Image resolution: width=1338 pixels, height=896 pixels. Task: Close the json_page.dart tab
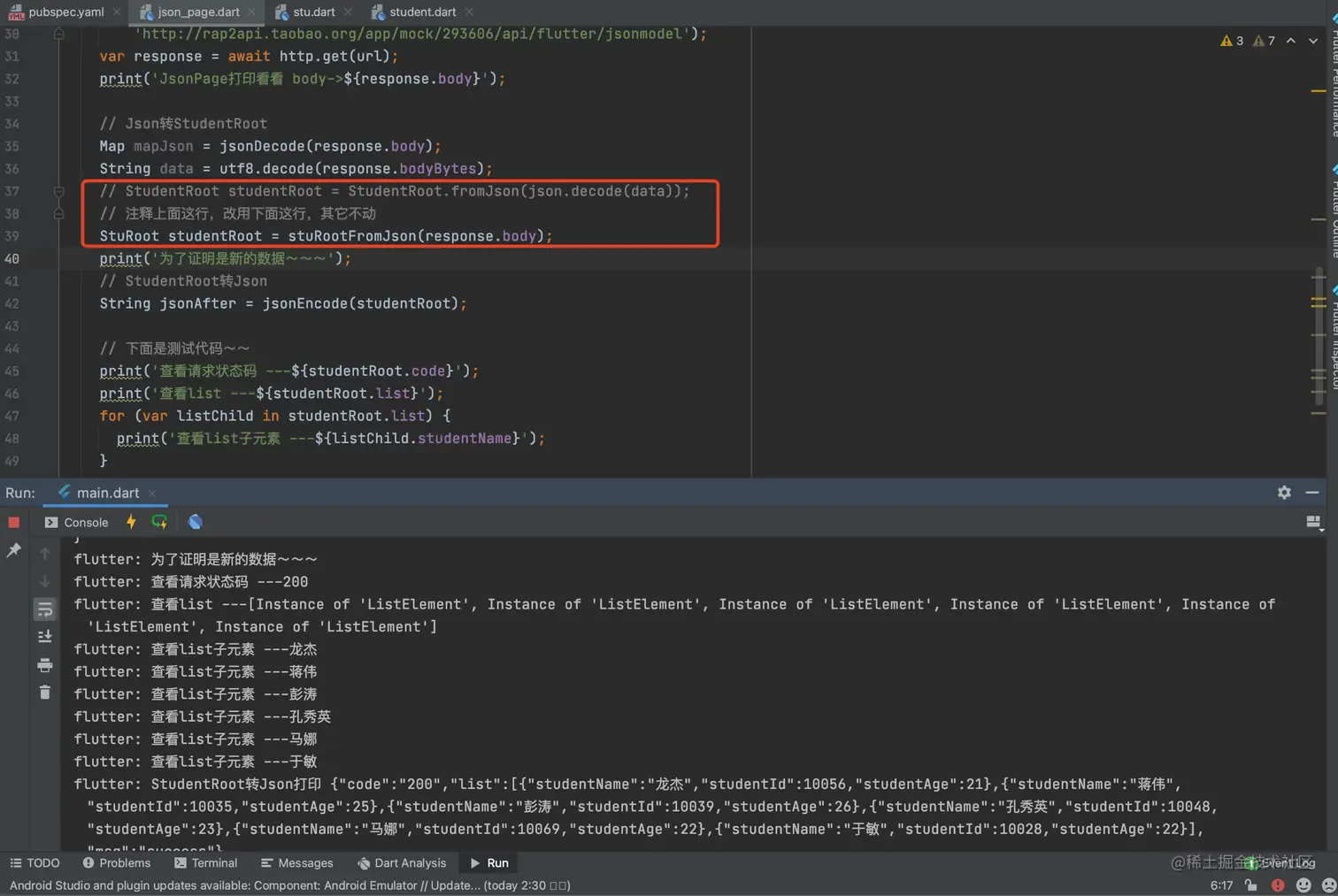point(252,11)
